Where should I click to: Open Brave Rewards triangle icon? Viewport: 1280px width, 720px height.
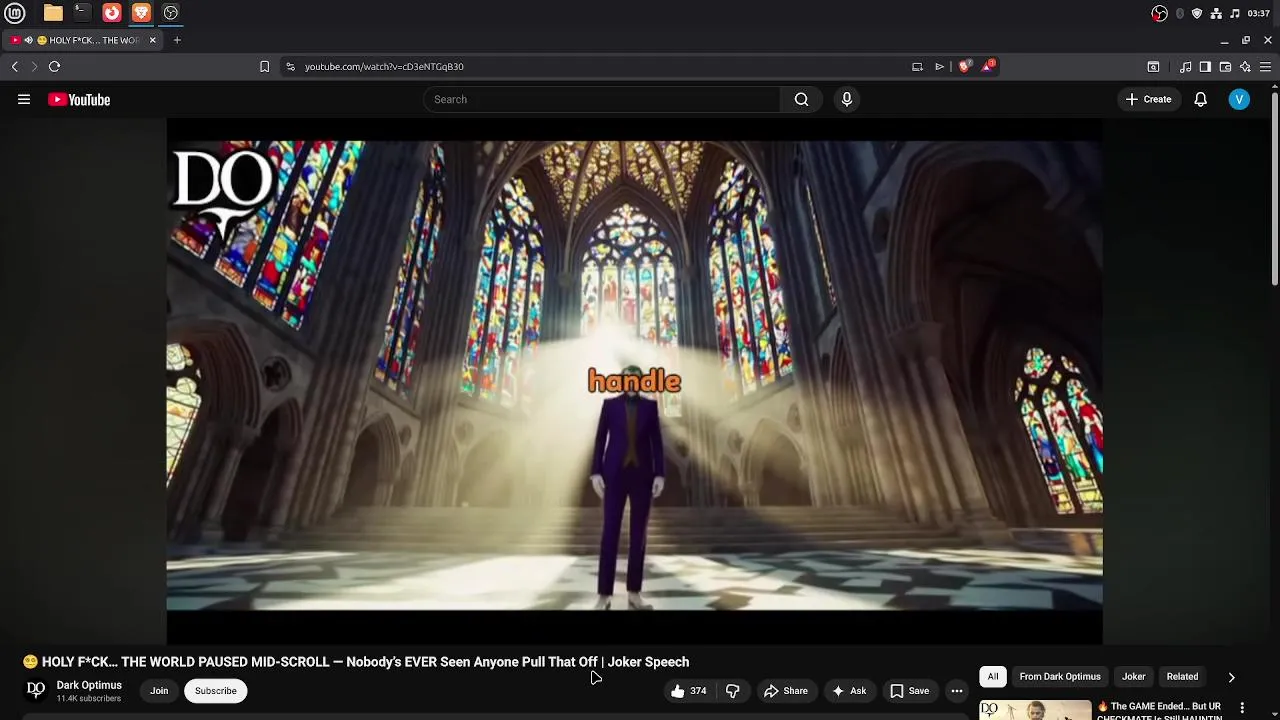pyautogui.click(x=988, y=66)
